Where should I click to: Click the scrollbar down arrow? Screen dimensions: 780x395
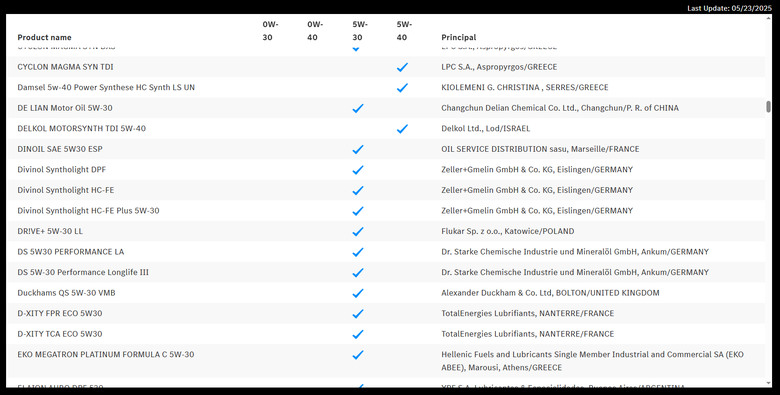pos(768,384)
